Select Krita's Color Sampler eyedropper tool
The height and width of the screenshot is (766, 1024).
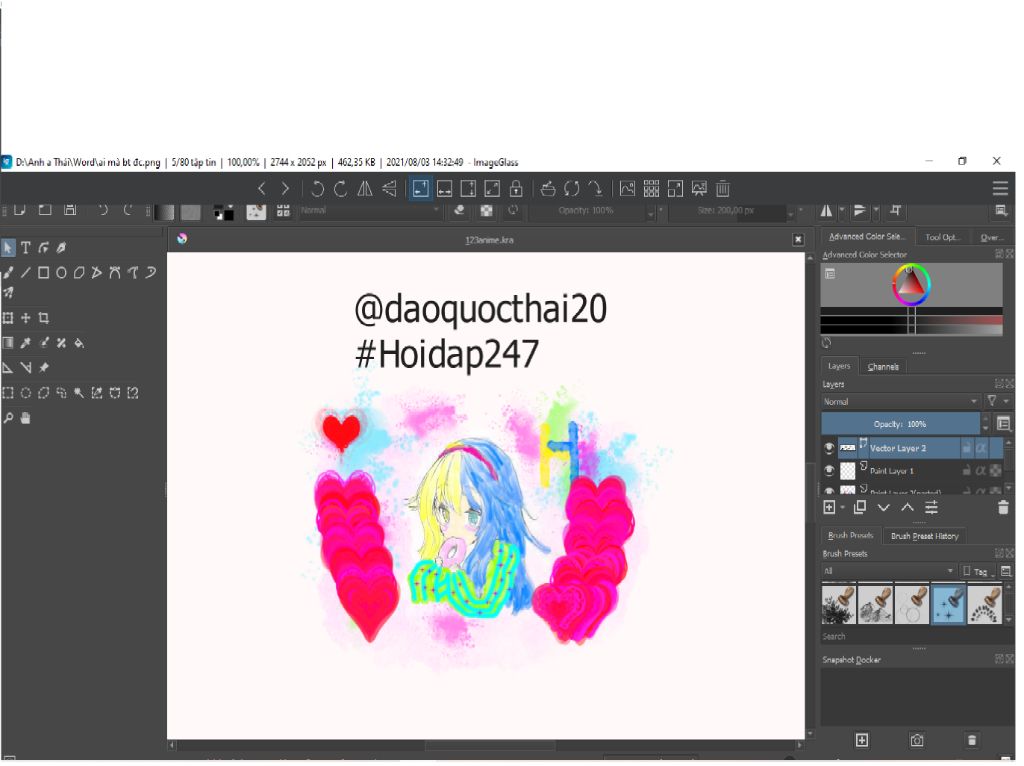click(25, 343)
